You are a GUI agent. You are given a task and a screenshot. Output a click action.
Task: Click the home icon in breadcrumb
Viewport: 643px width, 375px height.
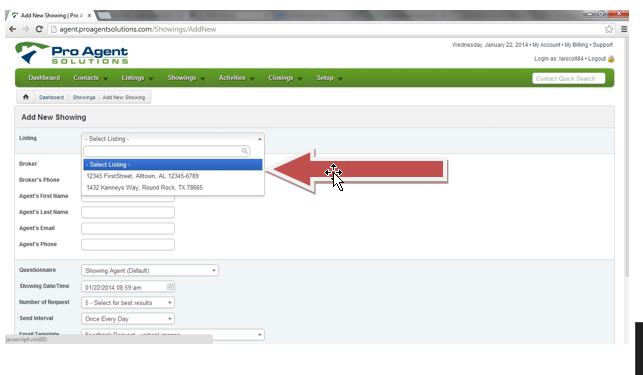tap(26, 97)
